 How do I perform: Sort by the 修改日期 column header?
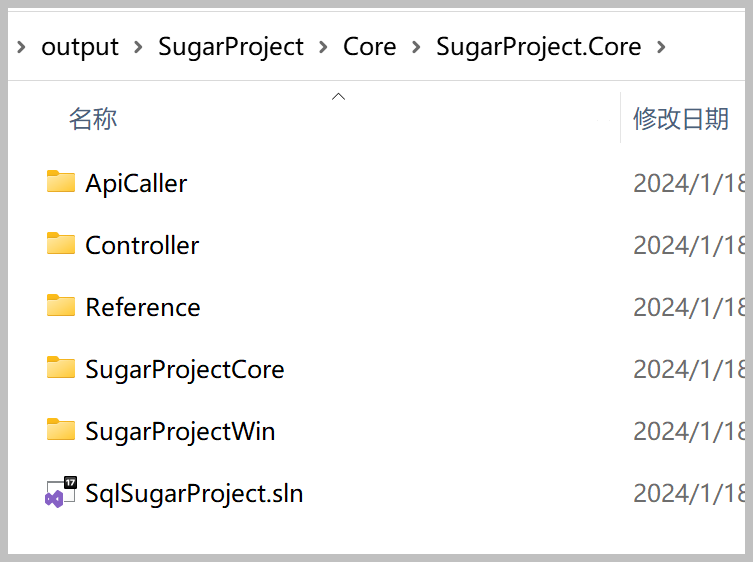pos(681,119)
